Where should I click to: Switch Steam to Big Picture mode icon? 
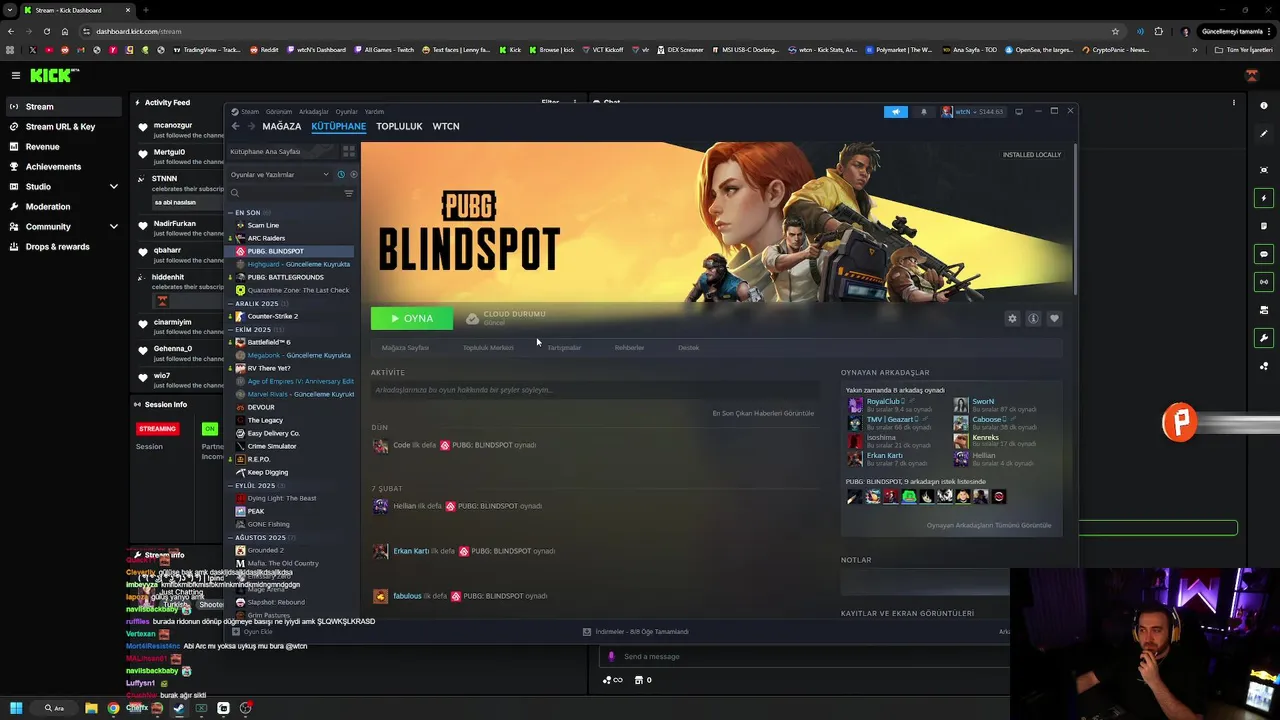click(1019, 112)
